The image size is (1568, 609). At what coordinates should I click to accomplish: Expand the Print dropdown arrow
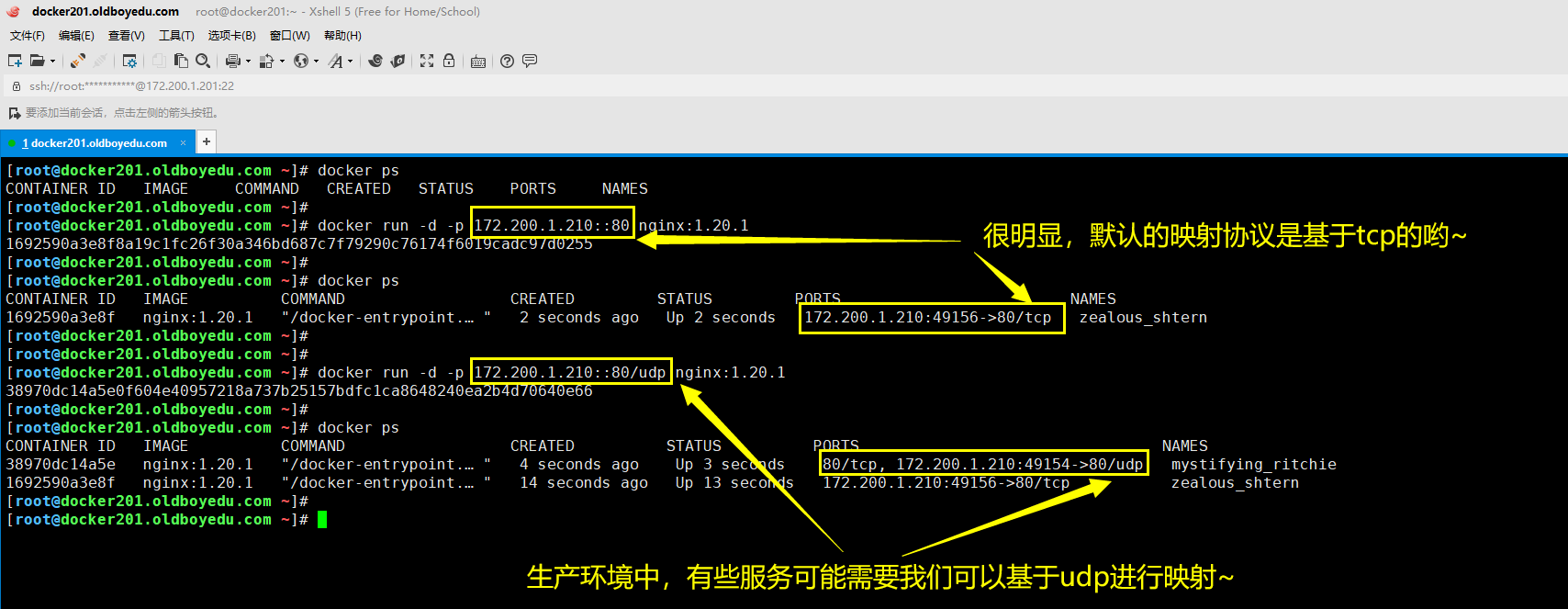coord(248,62)
